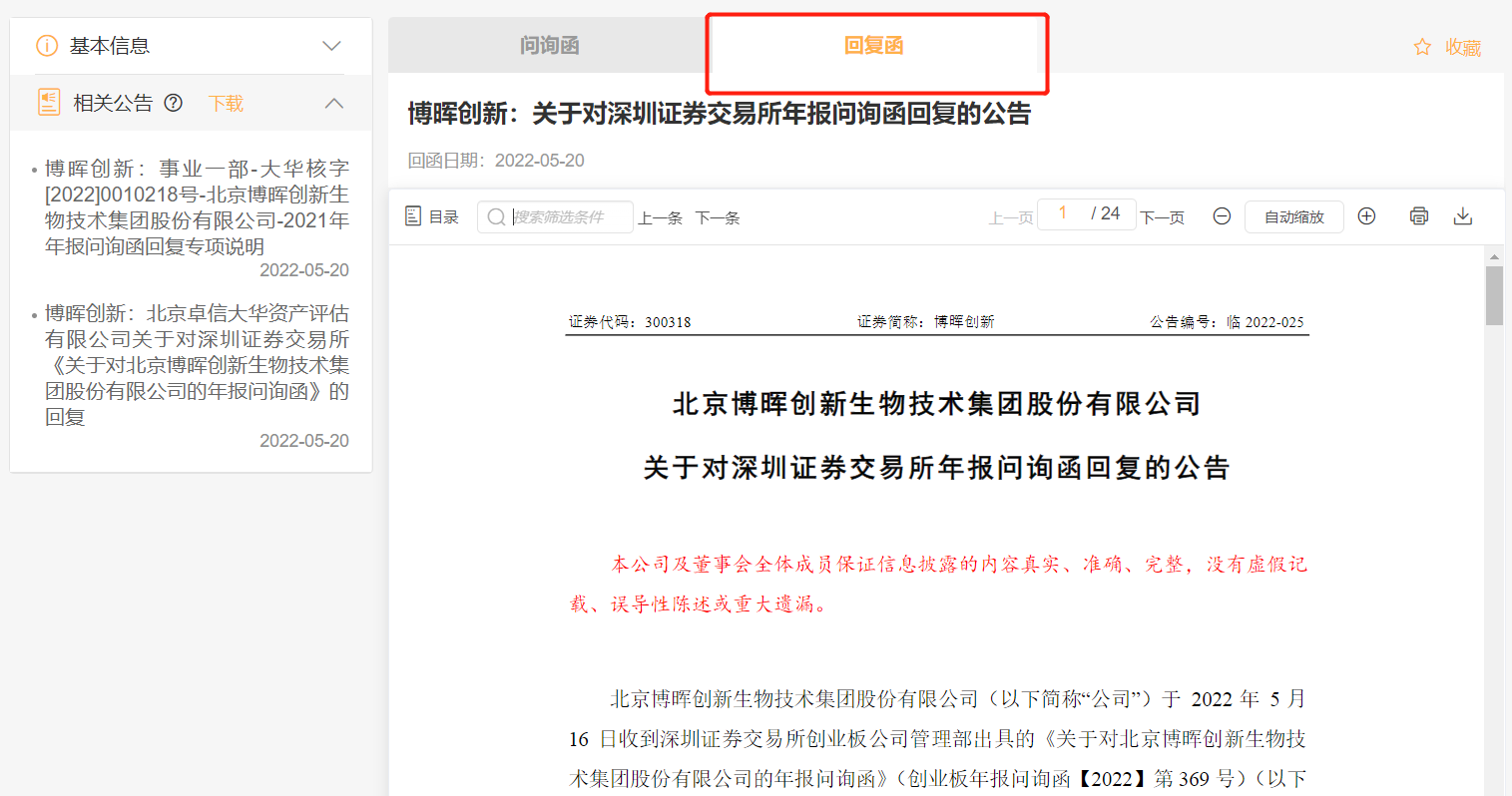Zoom in with the plus icon

pyautogui.click(x=1366, y=216)
